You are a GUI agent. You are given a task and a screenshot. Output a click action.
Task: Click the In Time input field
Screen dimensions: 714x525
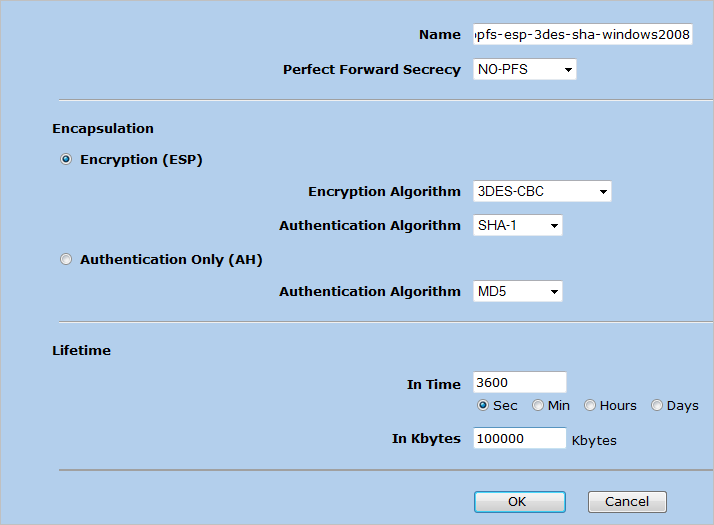519,383
